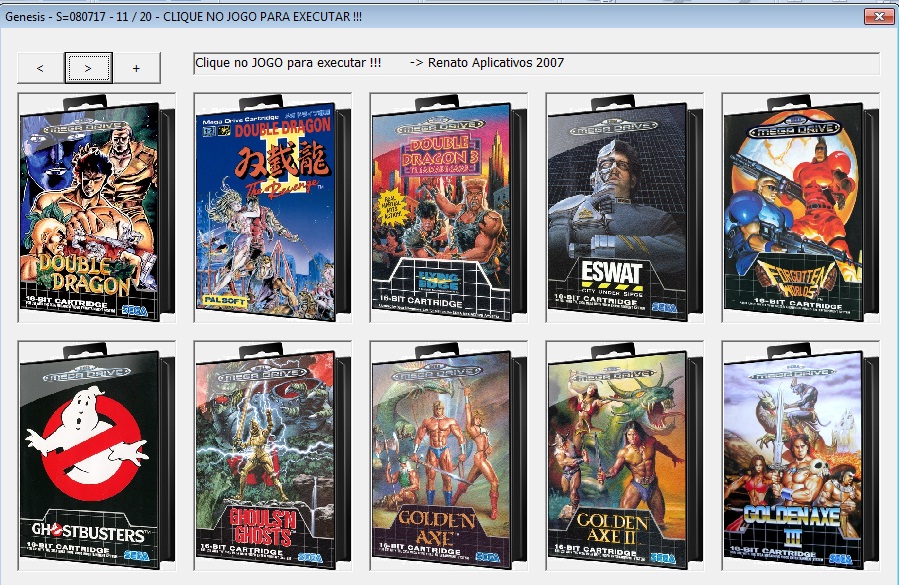The image size is (899, 585).
Task: Close the Genesis window
Action: (x=879, y=17)
